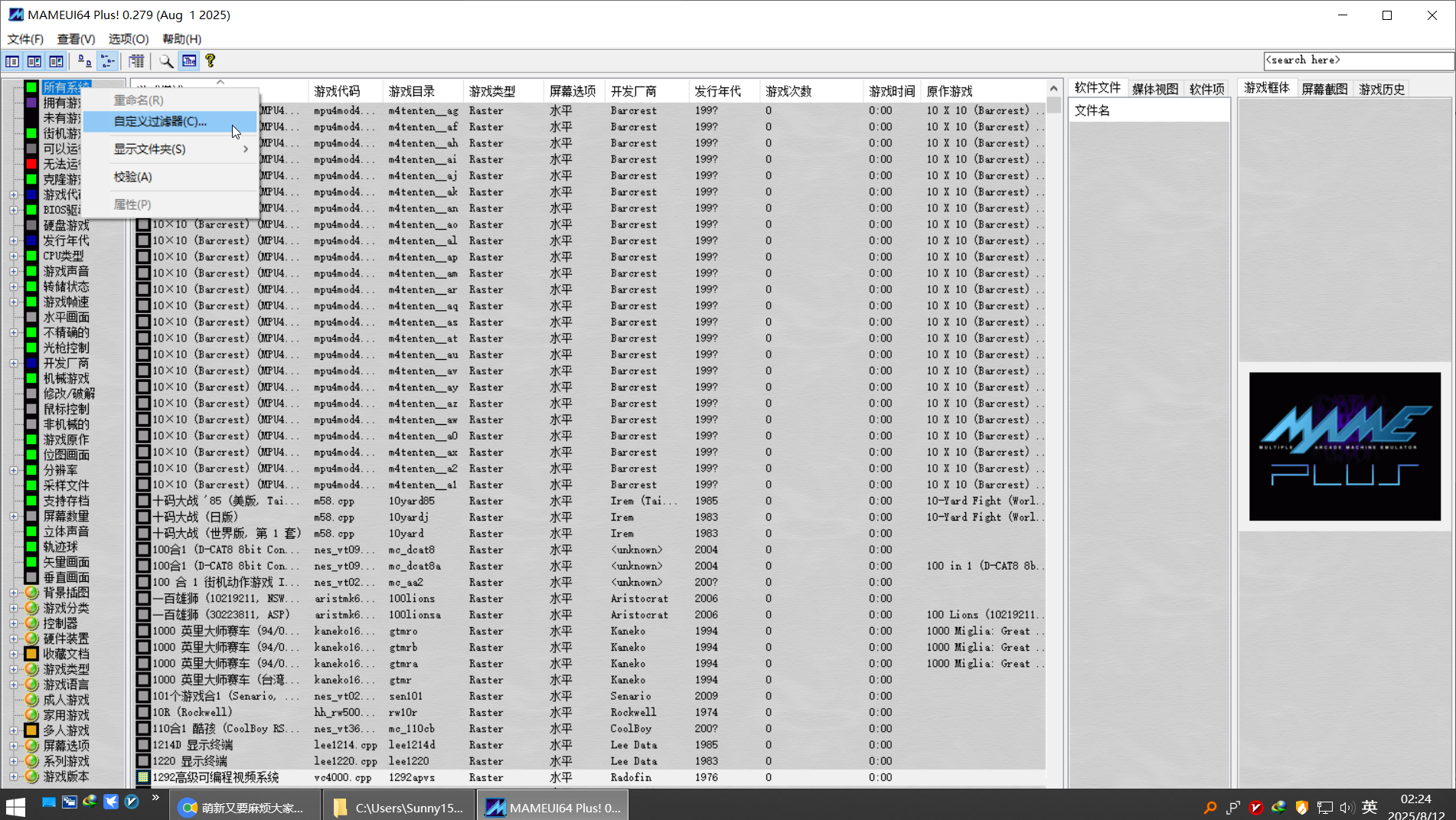1456x820 pixels.
Task: Expand the 游戏分类 tree folder
Action: click(14, 608)
